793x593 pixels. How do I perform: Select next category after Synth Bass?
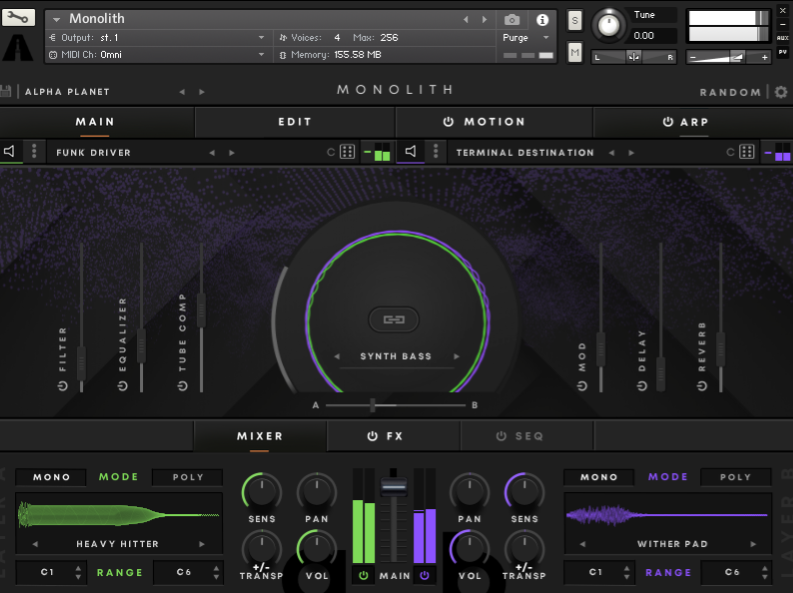(456, 356)
